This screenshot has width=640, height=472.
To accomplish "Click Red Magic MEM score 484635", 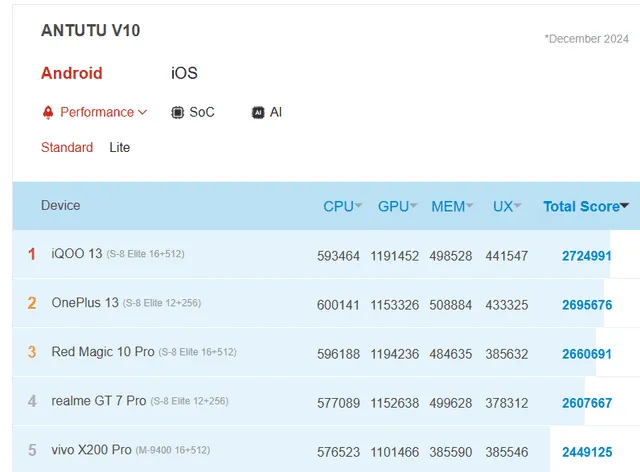I will coord(451,354).
